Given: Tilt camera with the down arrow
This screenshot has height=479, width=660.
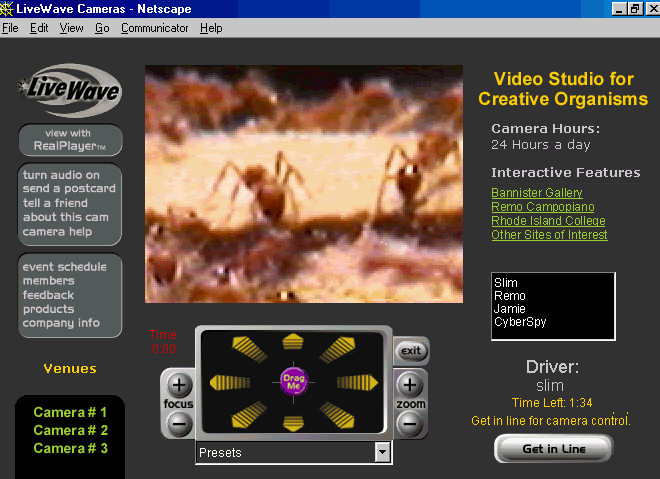Looking at the screenshot, I should click(x=293, y=423).
